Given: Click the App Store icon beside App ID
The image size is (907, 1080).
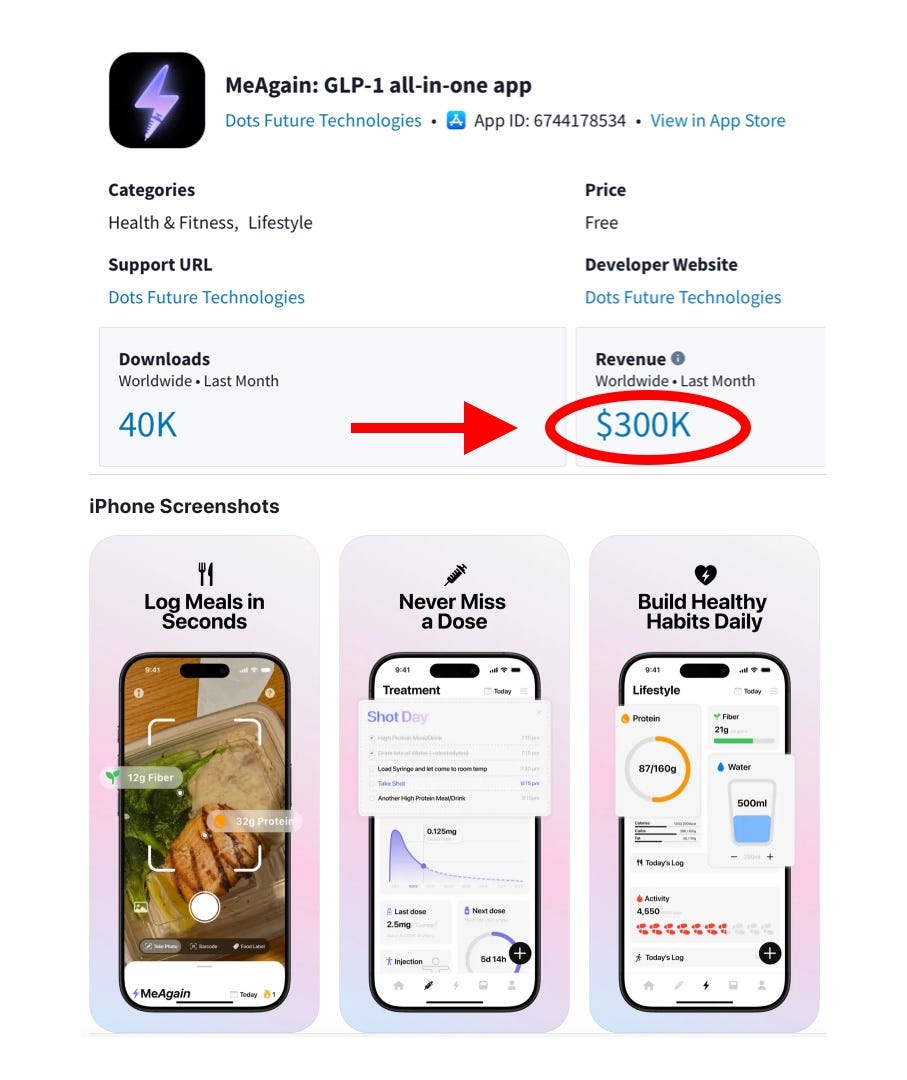Looking at the screenshot, I should [456, 121].
